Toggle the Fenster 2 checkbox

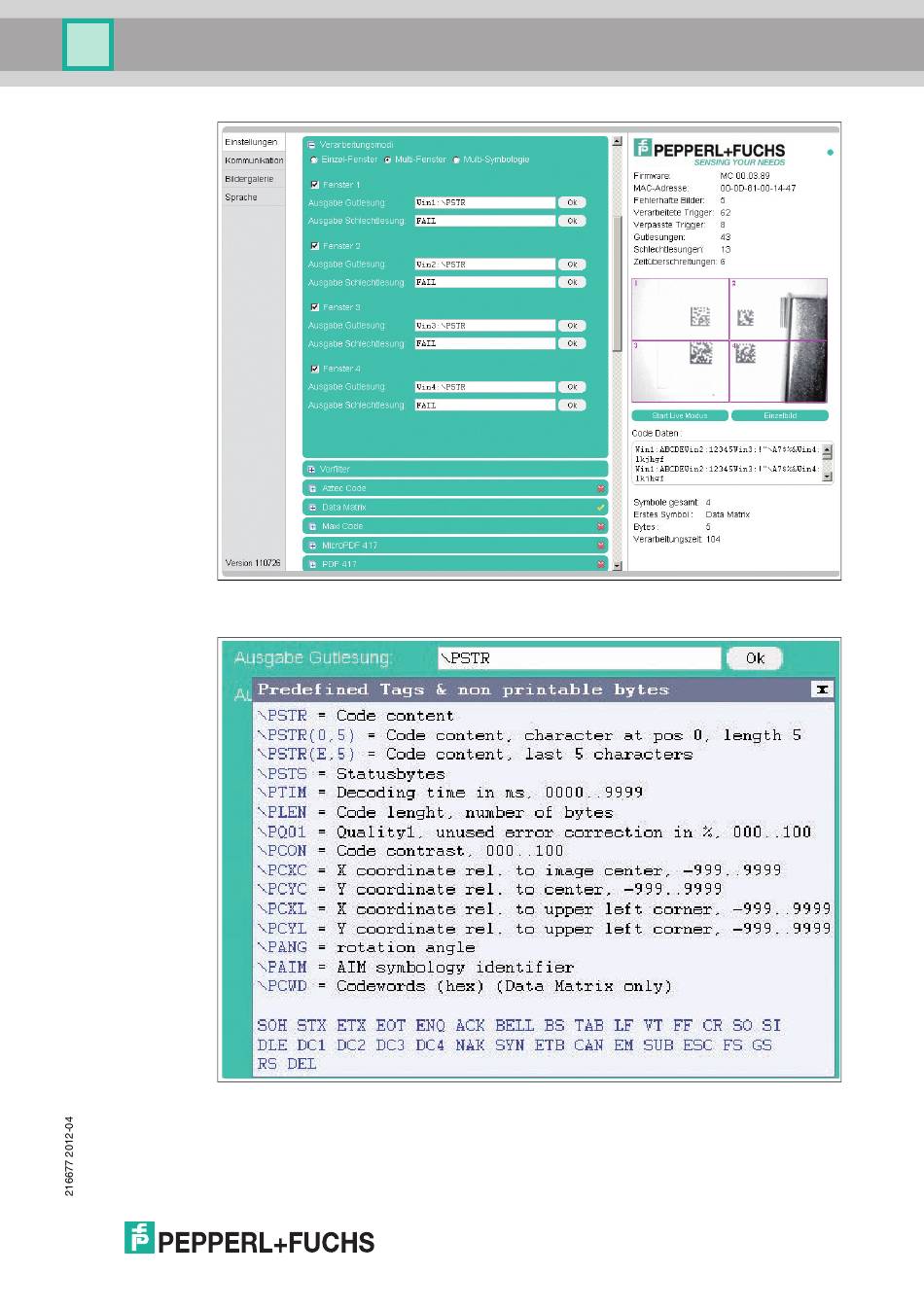coord(314,246)
